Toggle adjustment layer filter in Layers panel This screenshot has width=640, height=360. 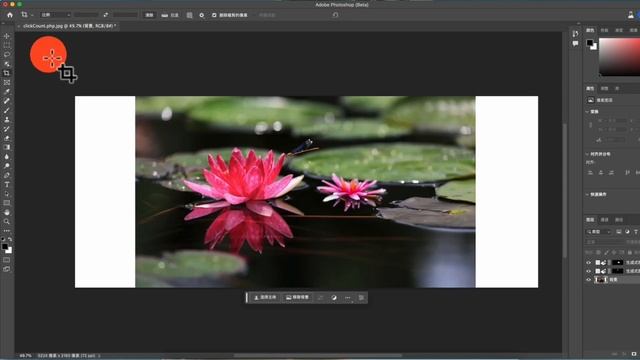[627, 232]
